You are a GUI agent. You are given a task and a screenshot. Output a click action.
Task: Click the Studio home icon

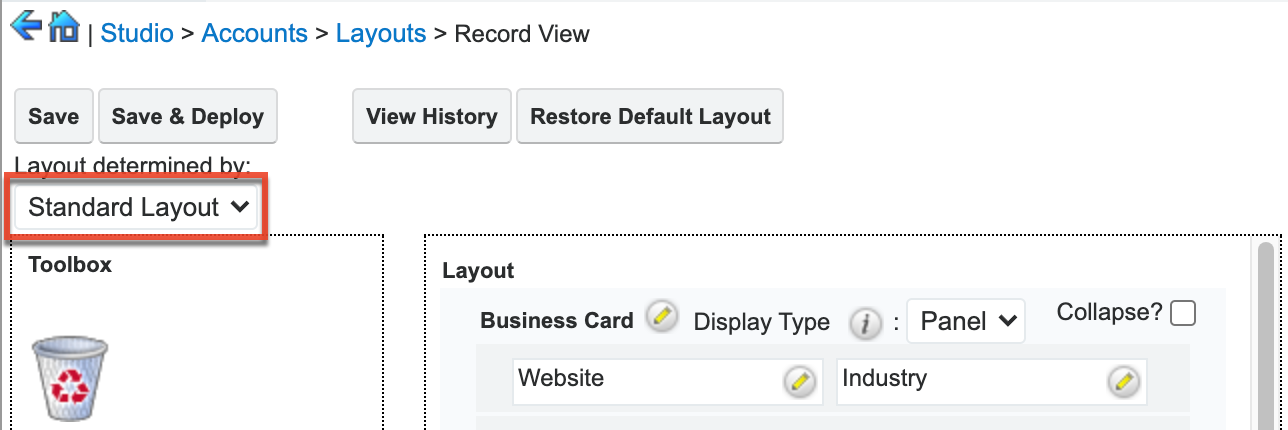point(63,26)
